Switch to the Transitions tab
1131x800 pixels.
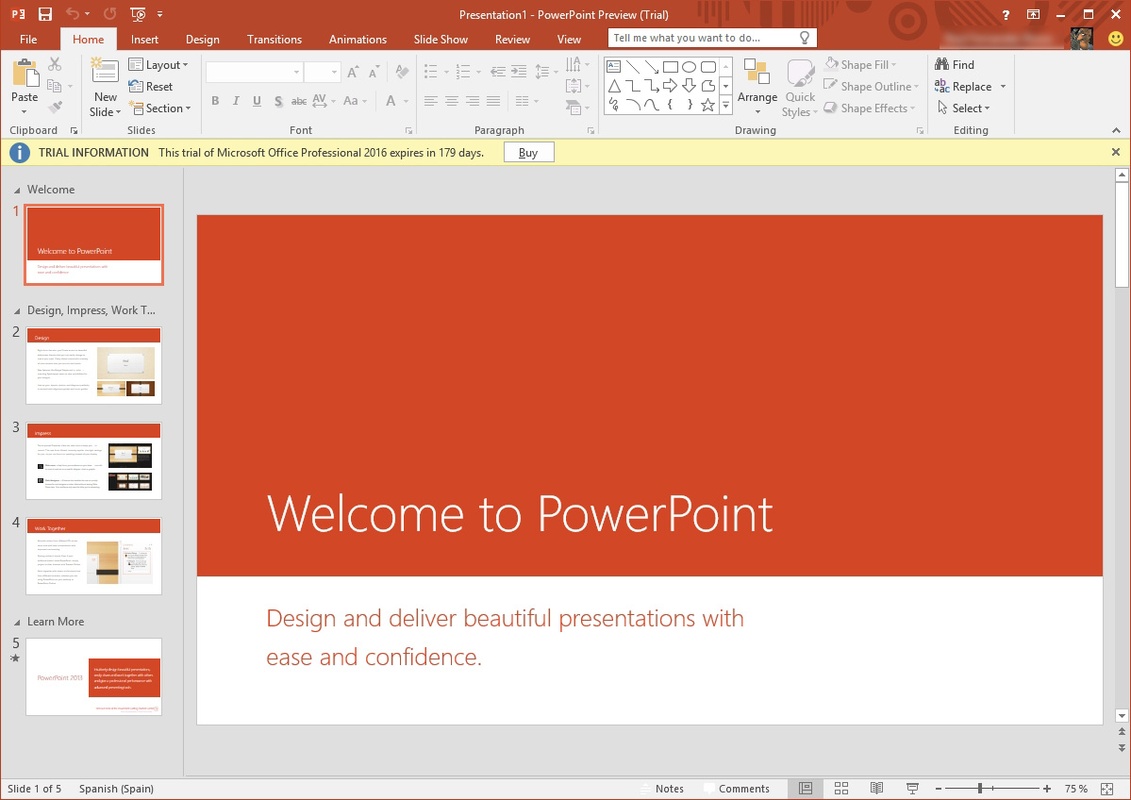(x=274, y=39)
